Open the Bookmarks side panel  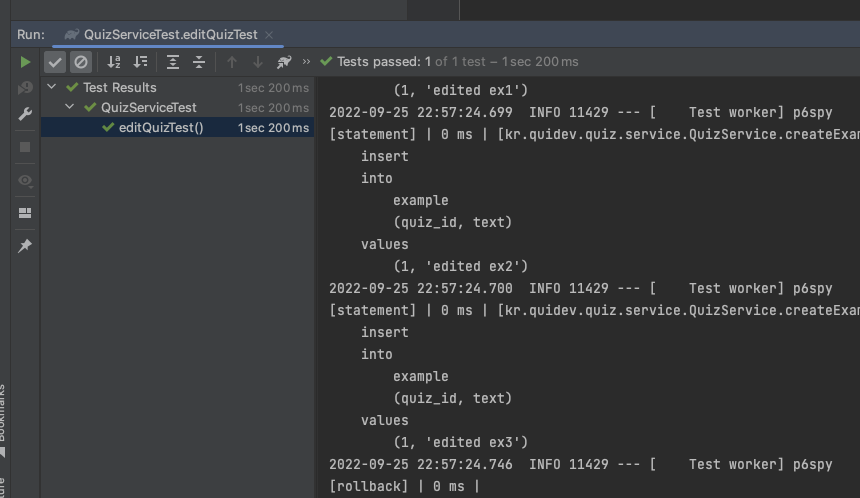[2, 420]
